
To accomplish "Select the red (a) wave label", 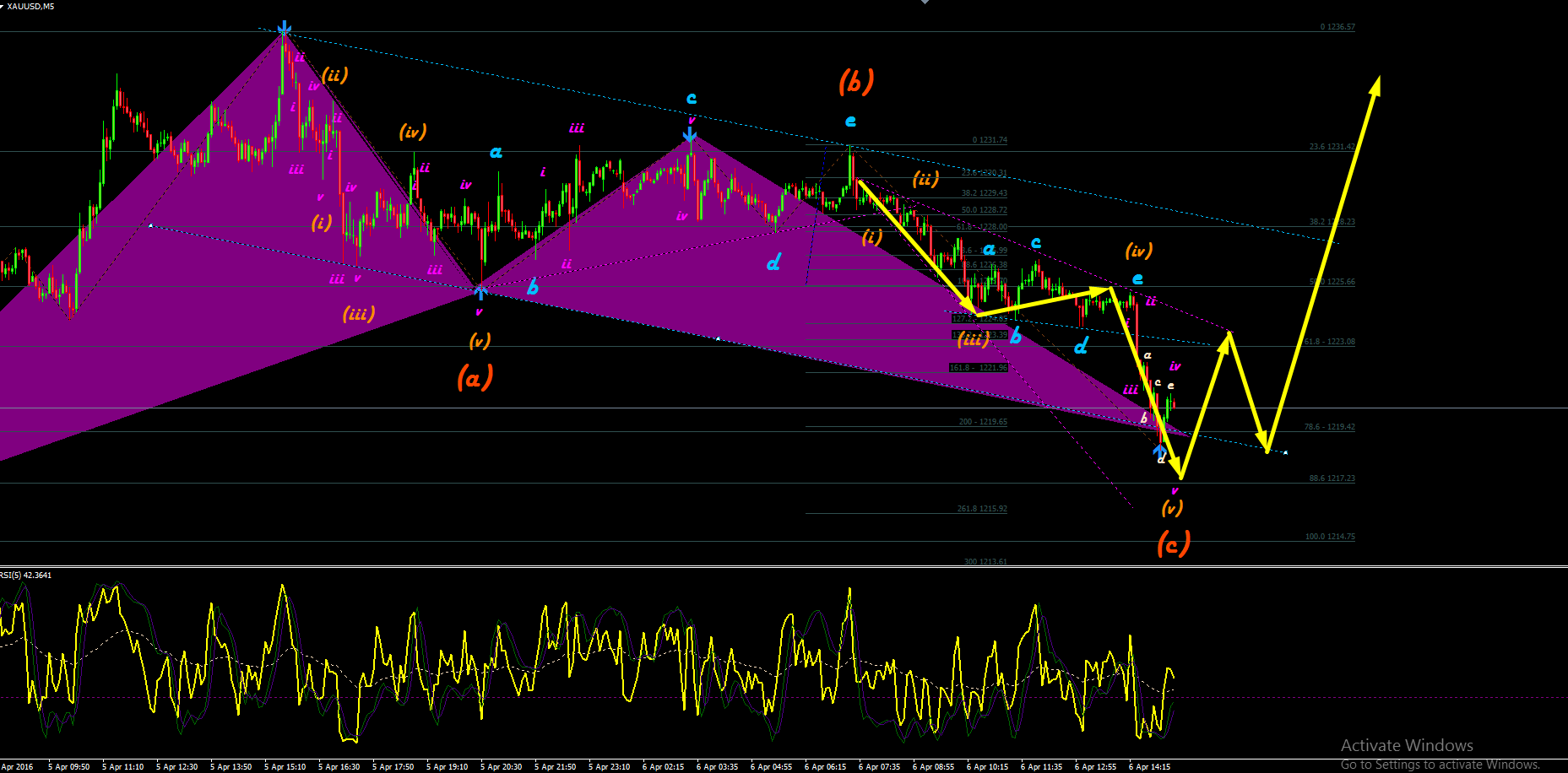I will [x=475, y=376].
